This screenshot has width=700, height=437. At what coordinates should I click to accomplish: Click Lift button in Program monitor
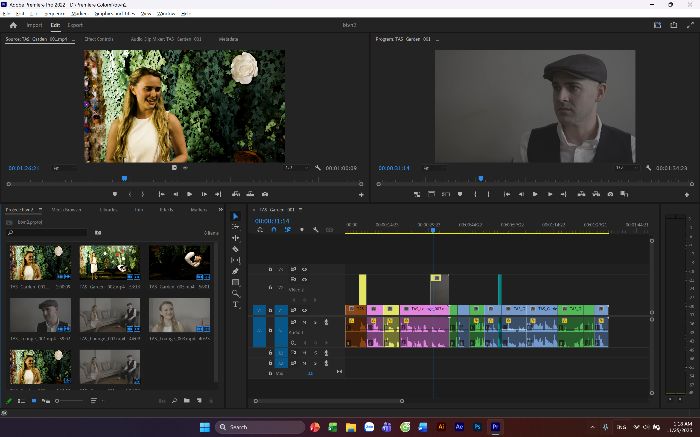581,194
